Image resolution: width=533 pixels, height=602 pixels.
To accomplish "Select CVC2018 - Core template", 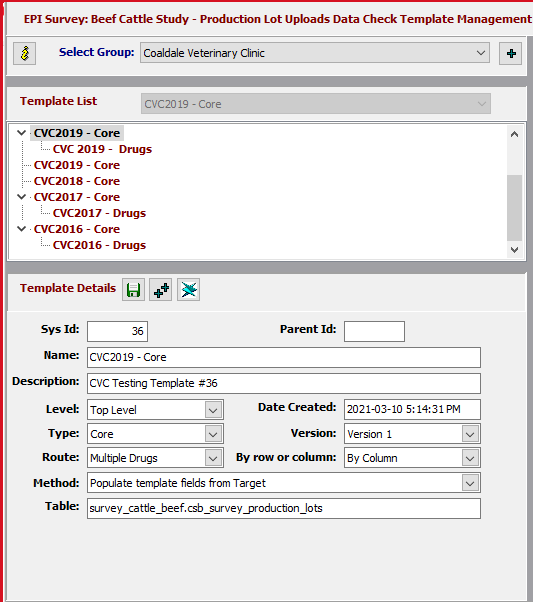I will tap(77, 181).
